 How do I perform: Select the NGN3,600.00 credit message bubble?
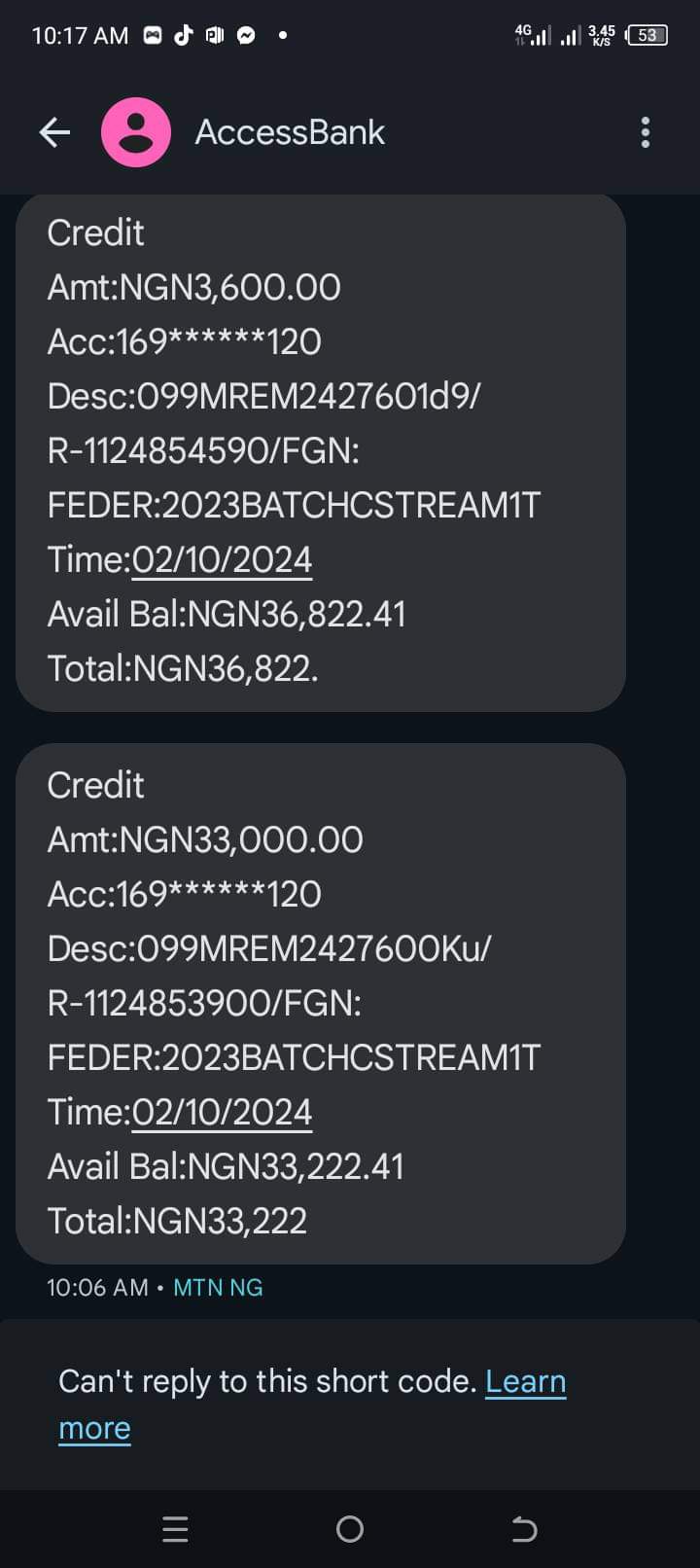(x=321, y=452)
